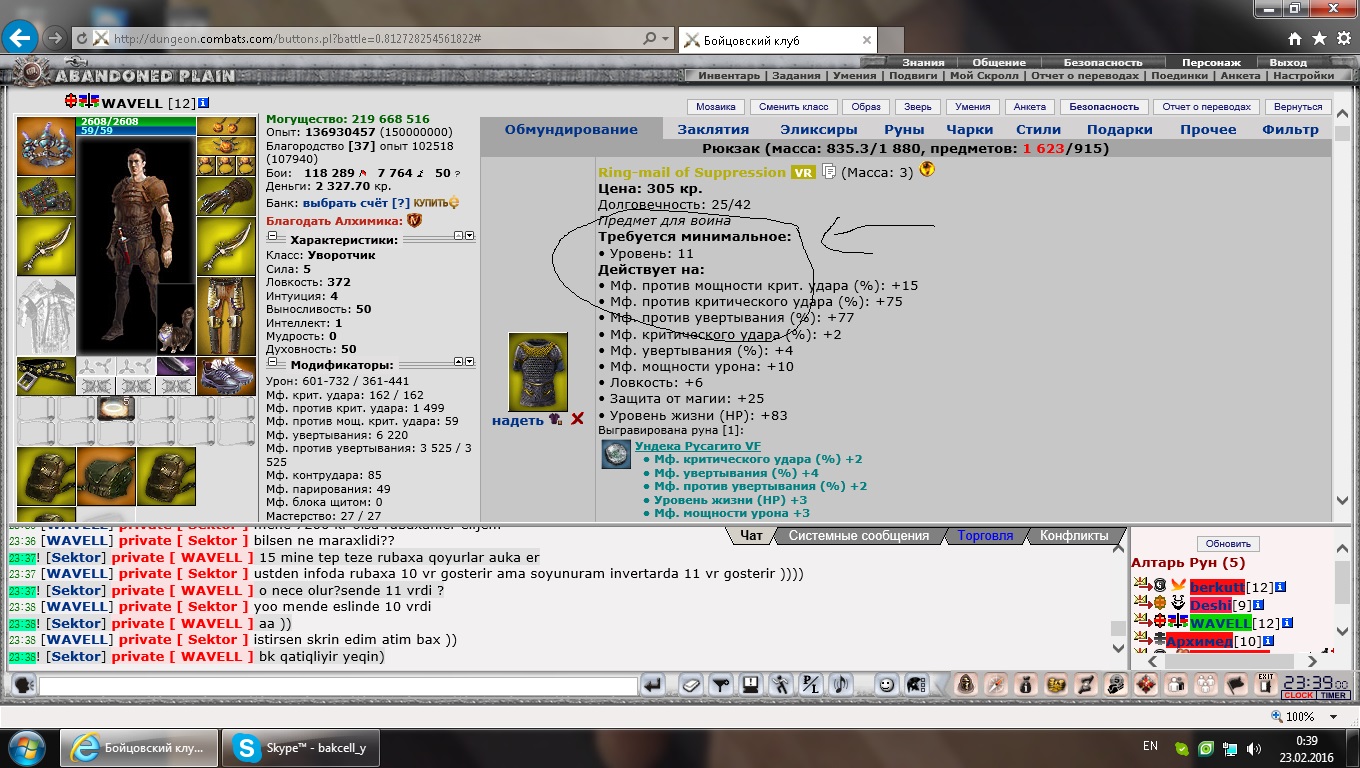Switch to the Стили tab
The image size is (1360, 768).
pos(1038,129)
